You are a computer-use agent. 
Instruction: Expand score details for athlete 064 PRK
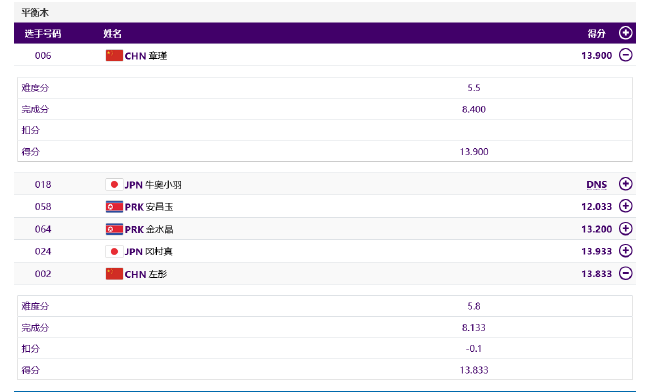tap(626, 228)
